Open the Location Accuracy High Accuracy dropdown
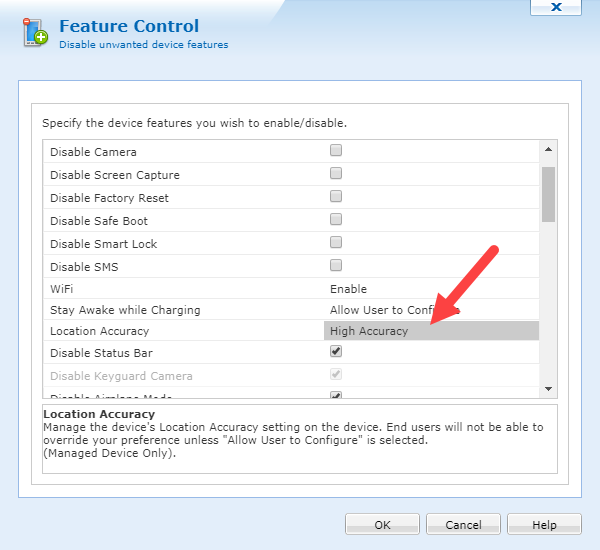 pos(431,331)
